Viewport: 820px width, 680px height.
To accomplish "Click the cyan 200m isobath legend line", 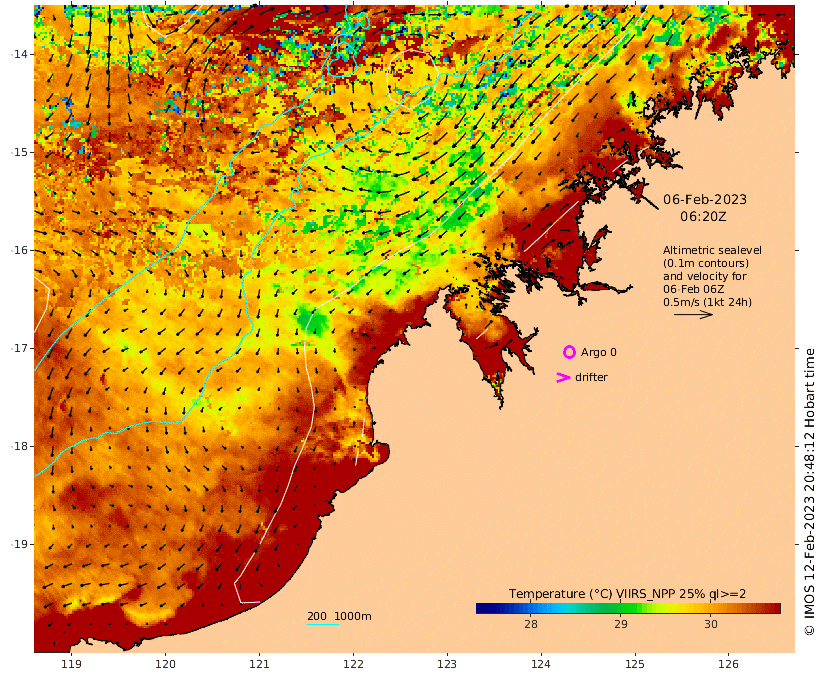I will [323, 625].
